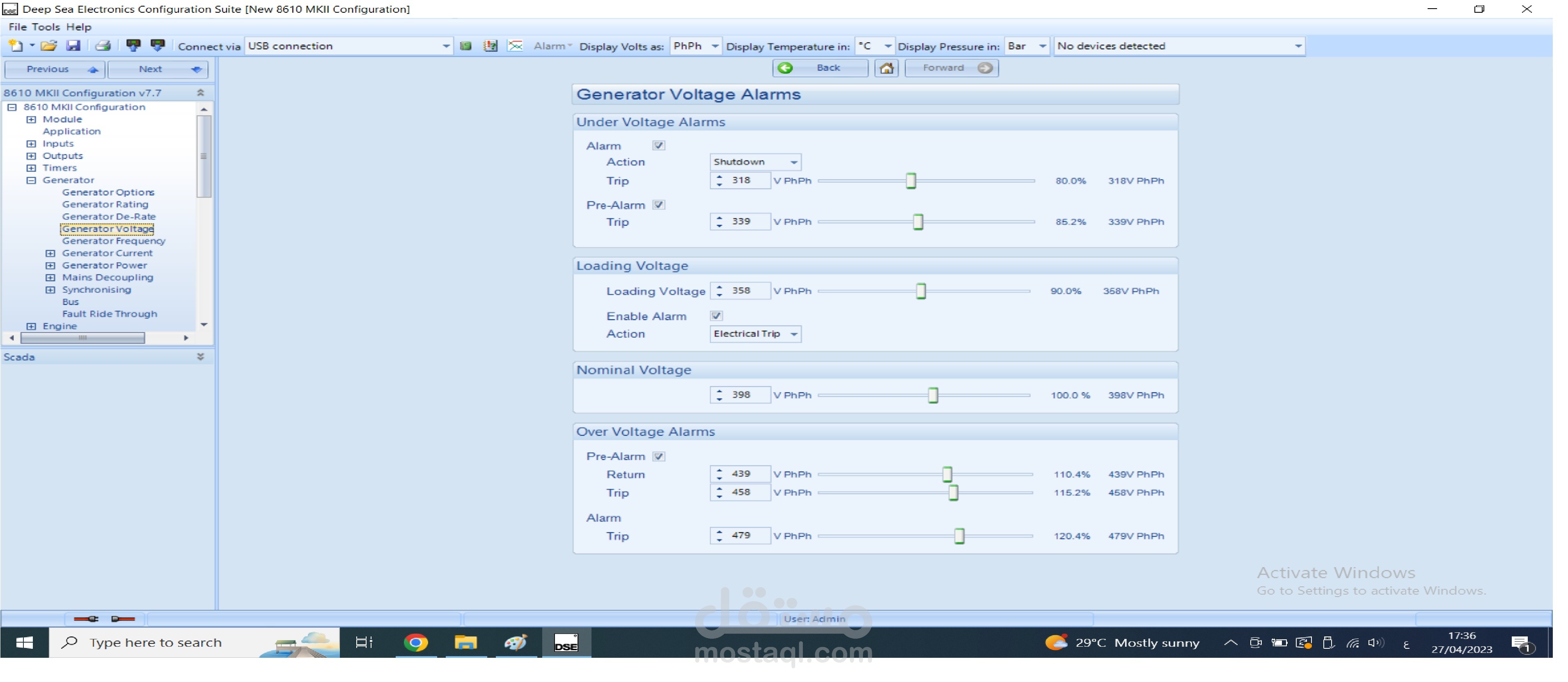This screenshot has height=682, width=1568.
Task: Click the volume icon in system tray
Action: tap(1375, 643)
